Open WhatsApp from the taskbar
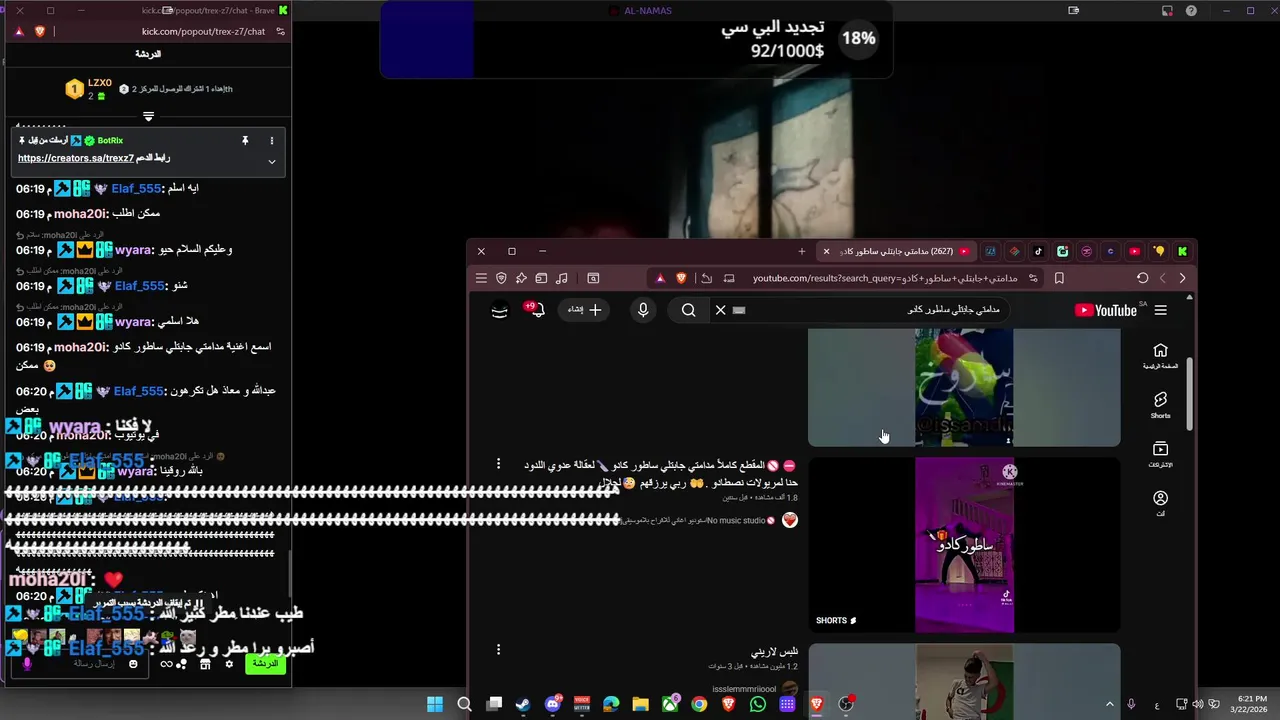Image resolution: width=1280 pixels, height=720 pixels. [758, 704]
